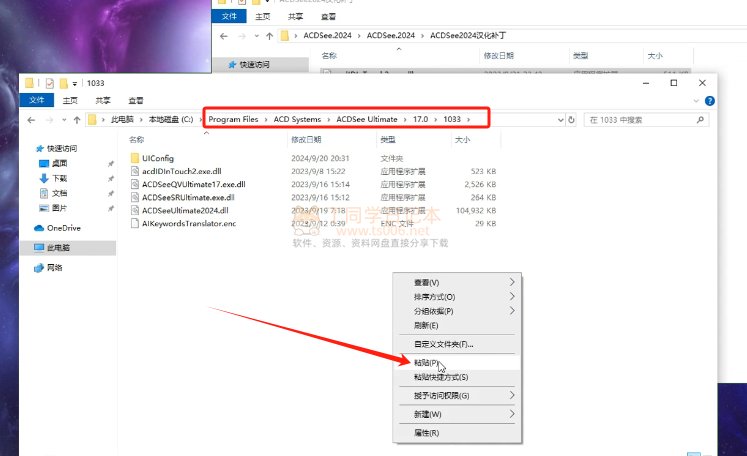Open recent locations dropdown in the 1033 window
The width and height of the screenshot is (747, 456).
[64, 120]
